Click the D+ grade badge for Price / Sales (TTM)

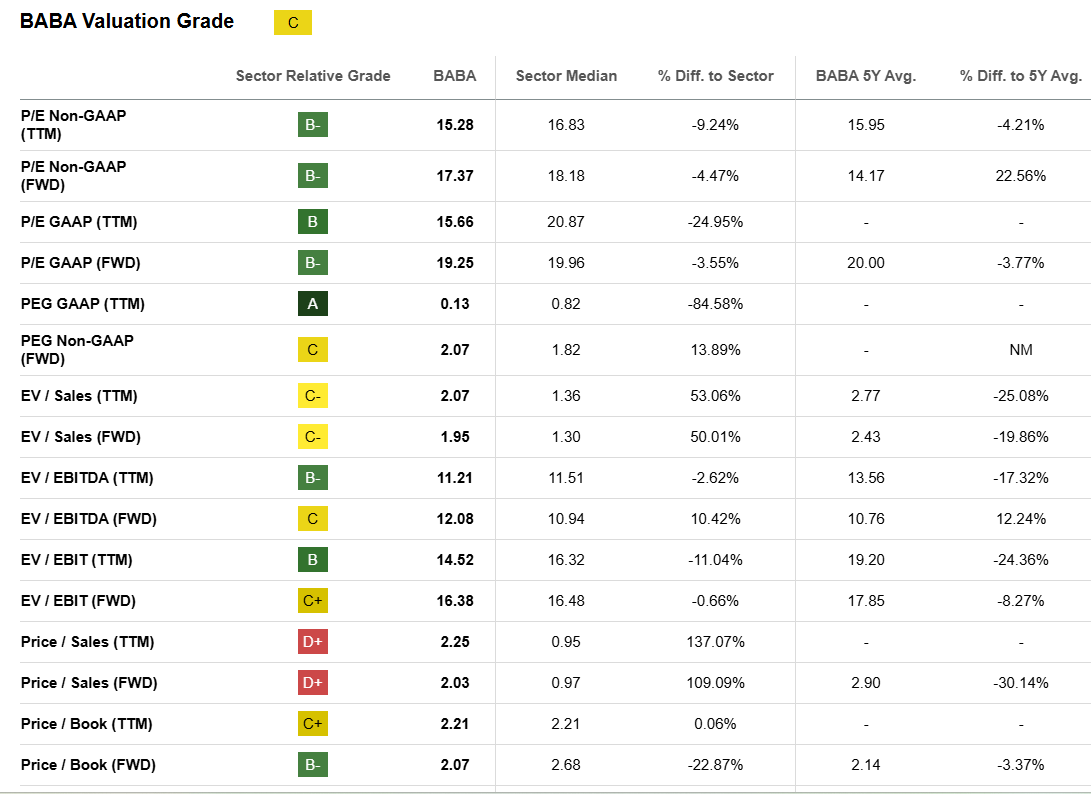point(313,642)
